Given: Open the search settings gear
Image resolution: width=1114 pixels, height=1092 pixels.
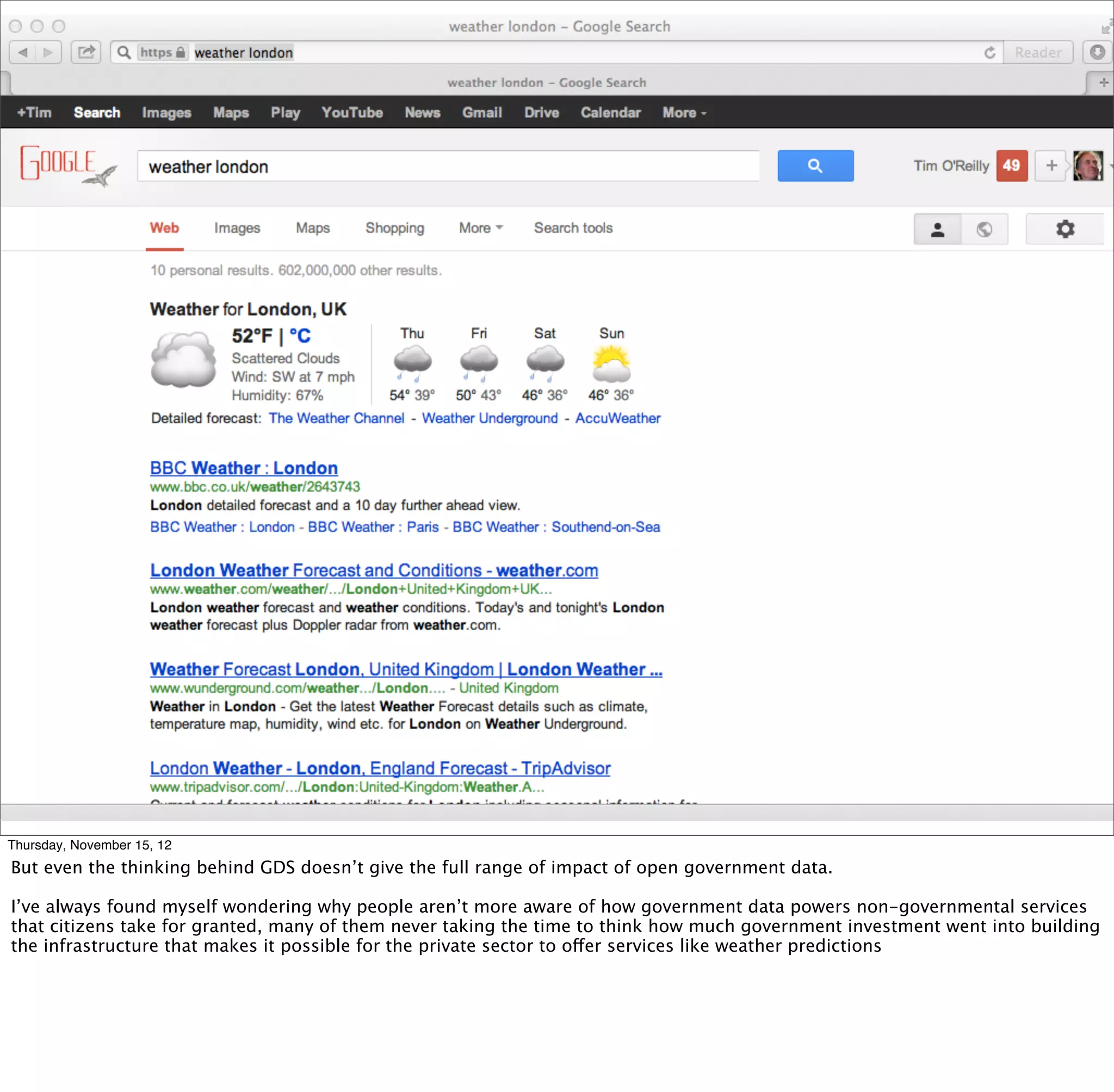Looking at the screenshot, I should [1065, 229].
